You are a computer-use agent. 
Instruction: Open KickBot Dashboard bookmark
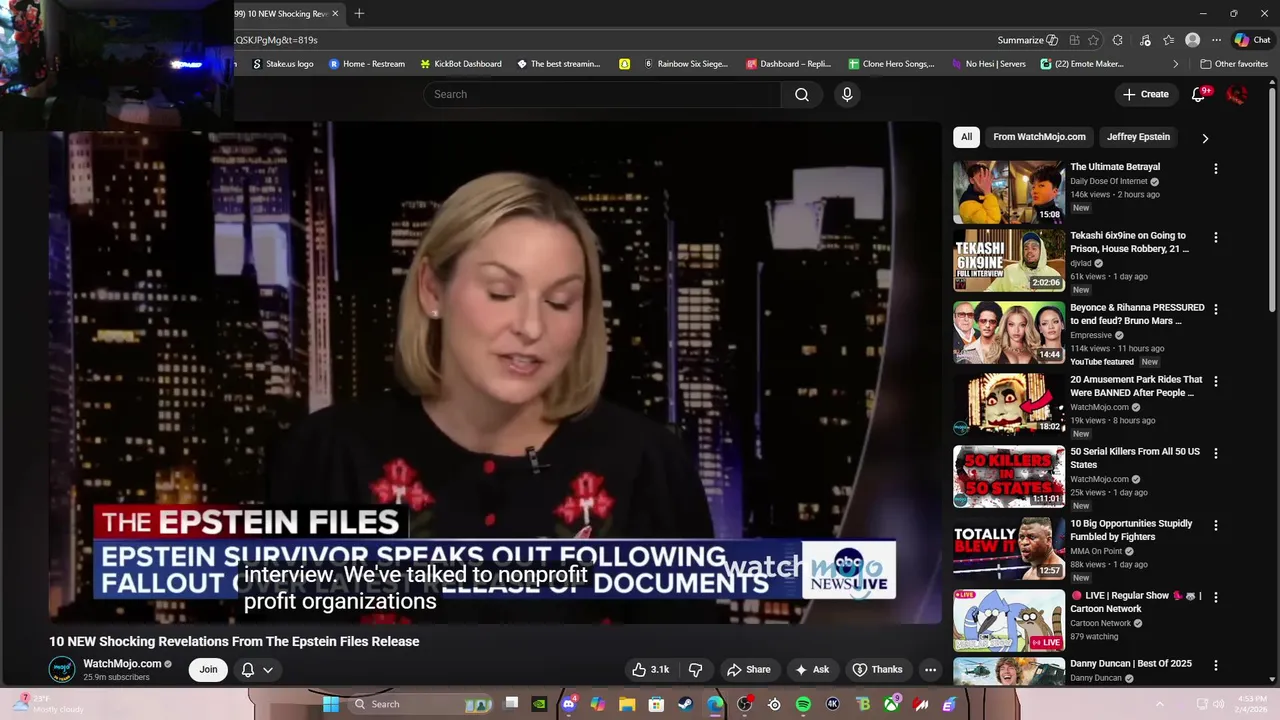(x=461, y=64)
